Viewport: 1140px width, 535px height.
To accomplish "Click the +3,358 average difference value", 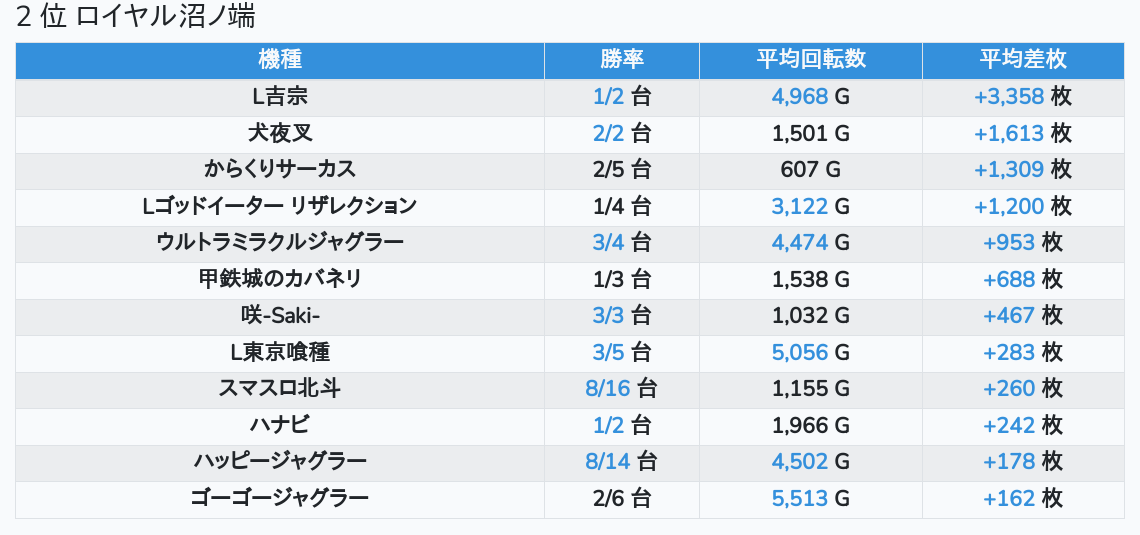I will pos(1009,97).
